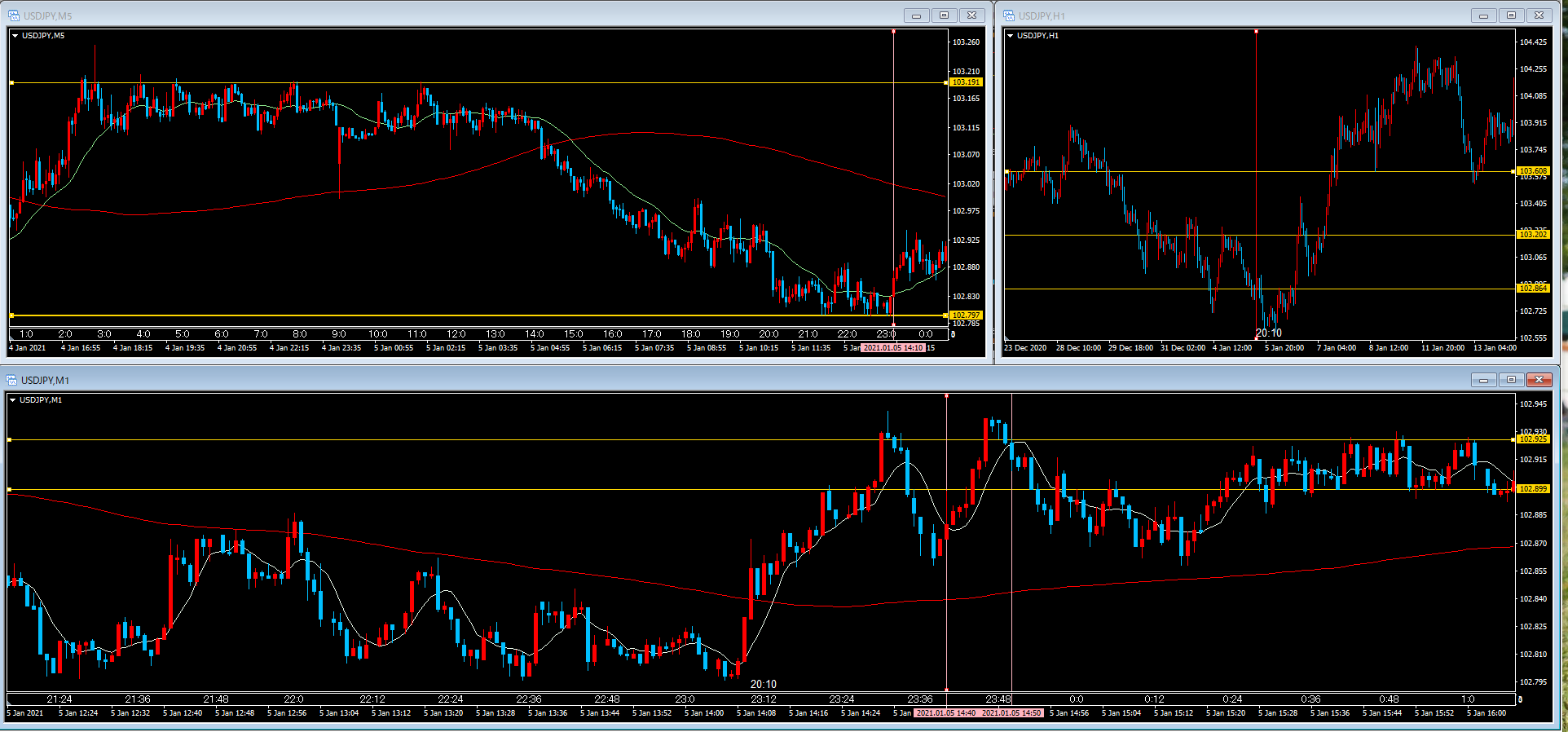Expand the triangle next to USDJPY,H1 chart label
Image resolution: width=1568 pixels, height=732 pixels.
[x=1011, y=36]
